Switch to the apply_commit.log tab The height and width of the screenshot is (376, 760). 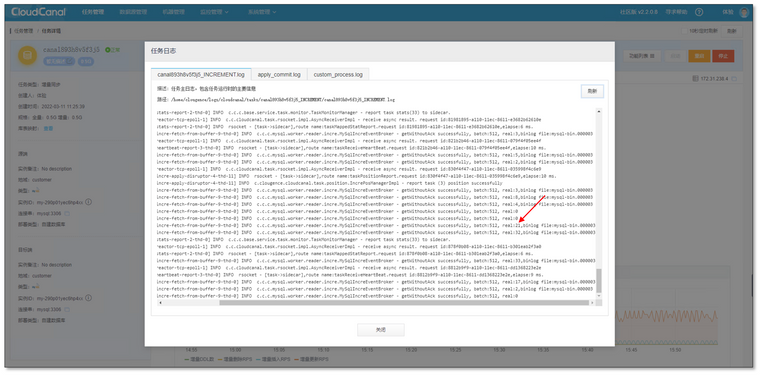279,75
